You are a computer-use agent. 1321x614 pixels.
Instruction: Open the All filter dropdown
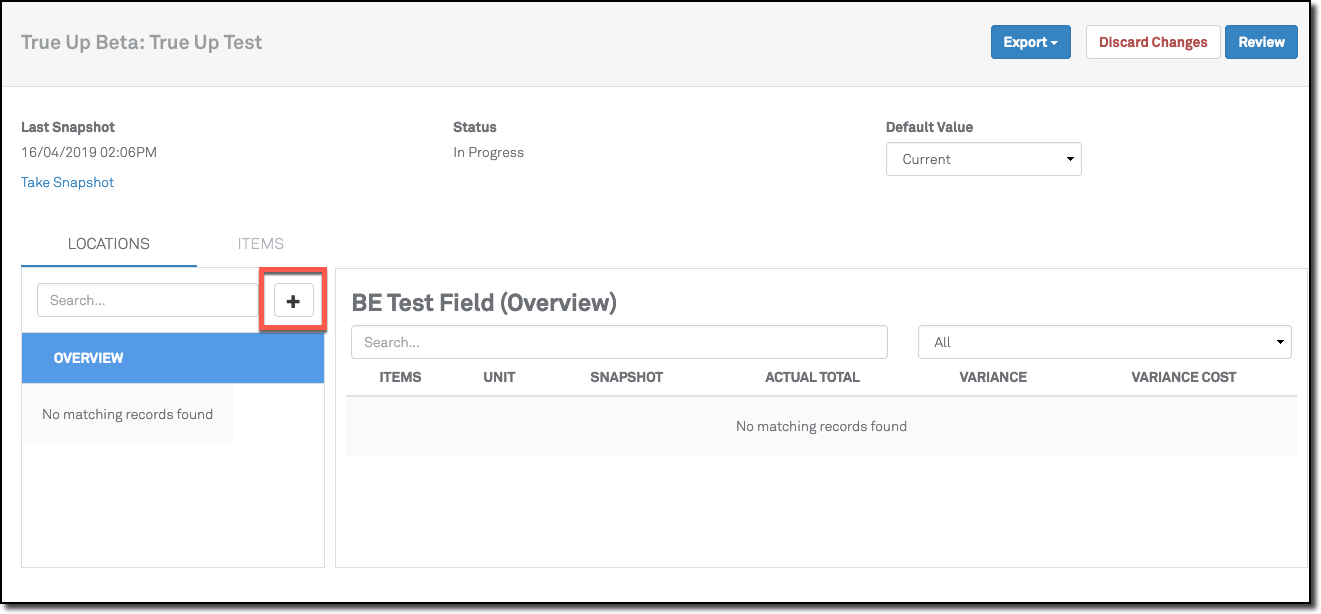[1104, 342]
